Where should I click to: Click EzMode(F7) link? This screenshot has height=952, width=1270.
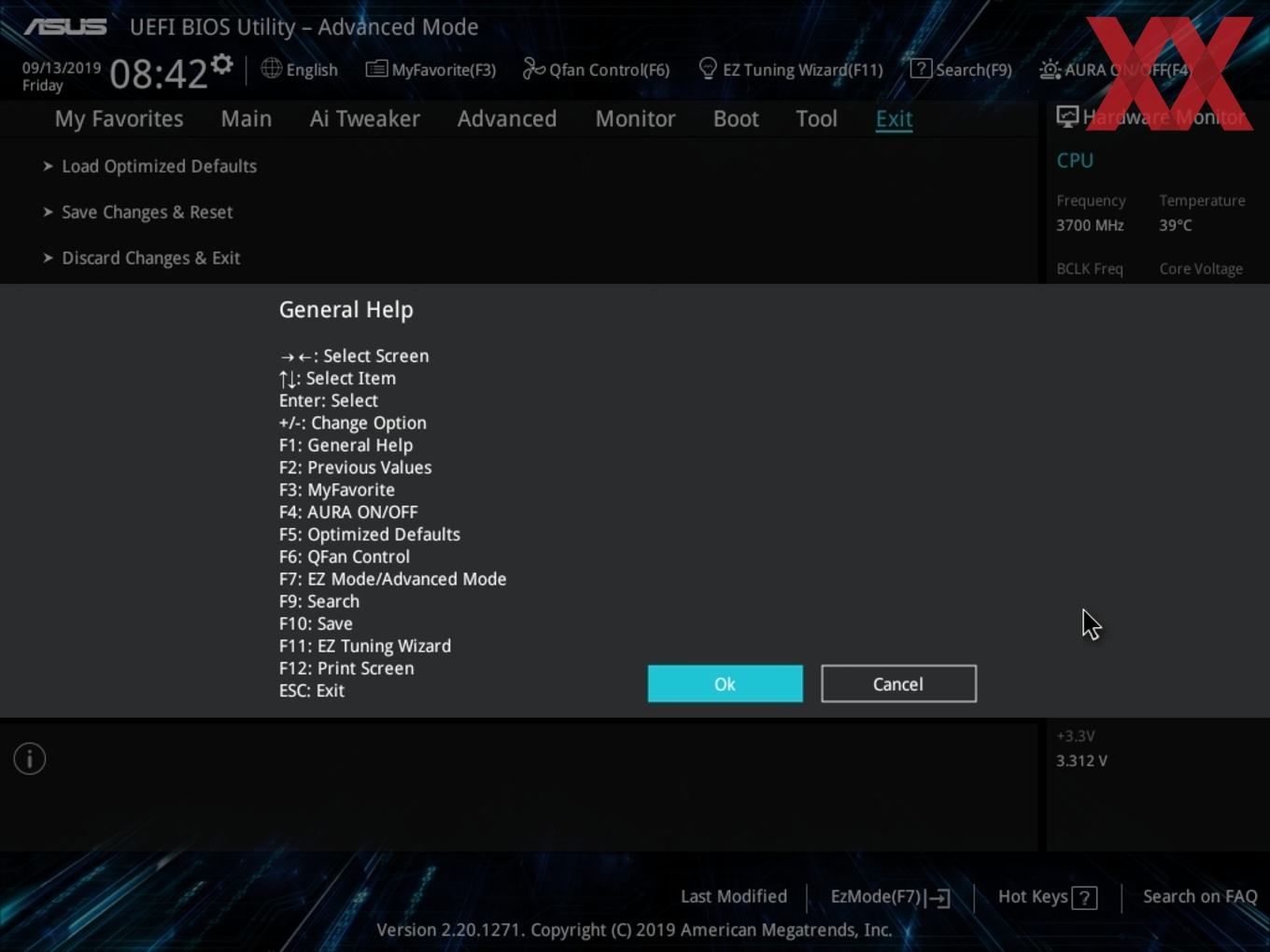tap(875, 896)
